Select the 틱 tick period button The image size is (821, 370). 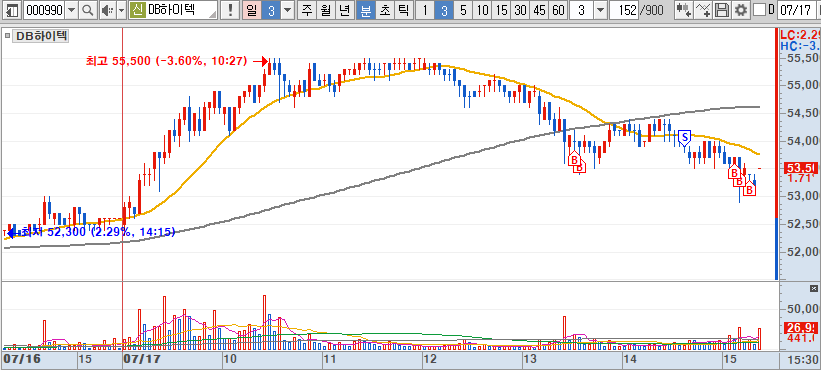tap(403, 10)
